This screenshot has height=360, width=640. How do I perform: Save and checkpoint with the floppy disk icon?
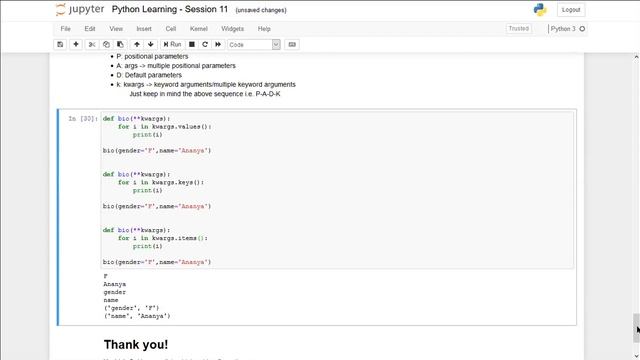click(x=60, y=44)
